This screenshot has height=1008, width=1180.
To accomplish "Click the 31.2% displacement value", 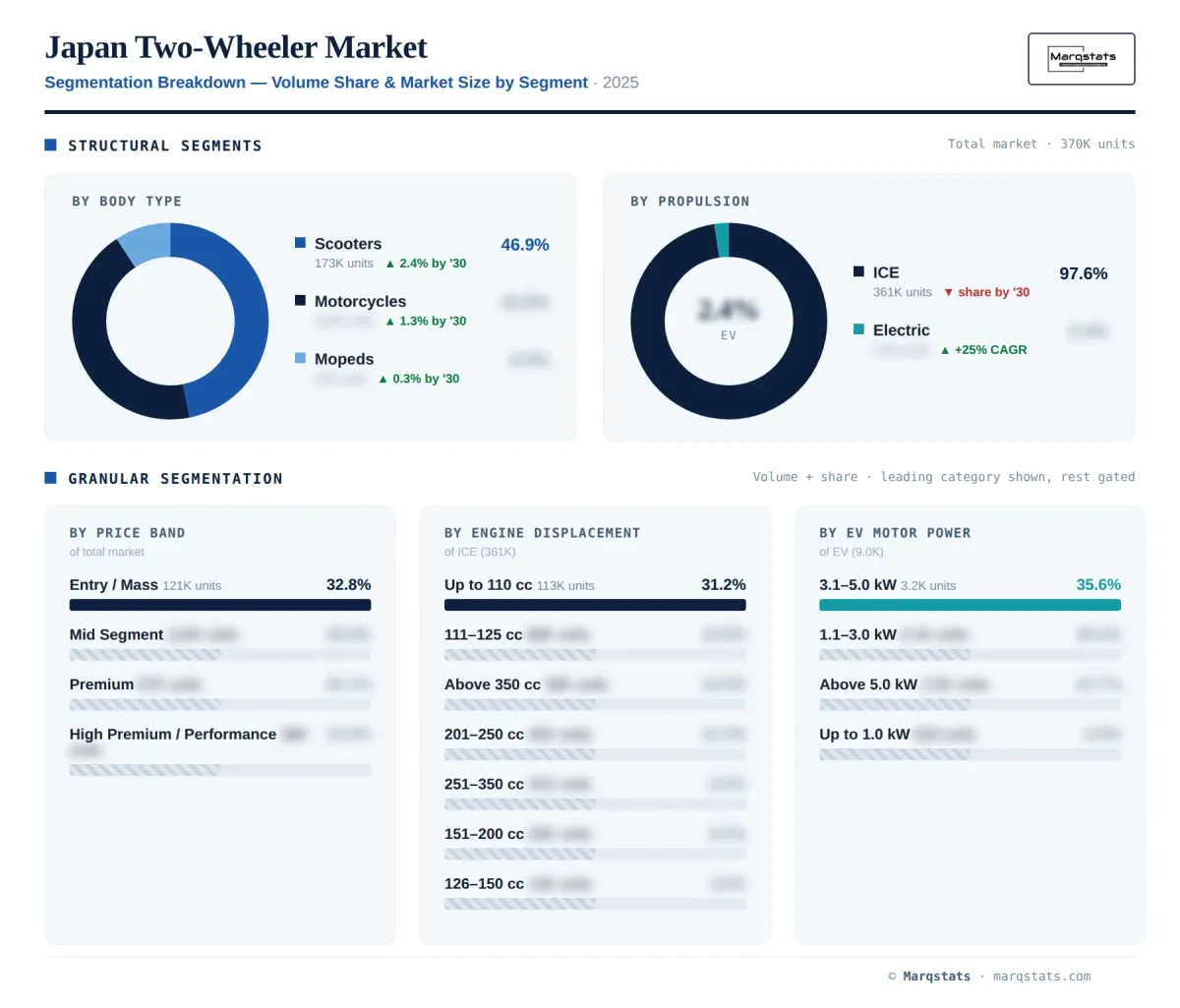I will 724,585.
